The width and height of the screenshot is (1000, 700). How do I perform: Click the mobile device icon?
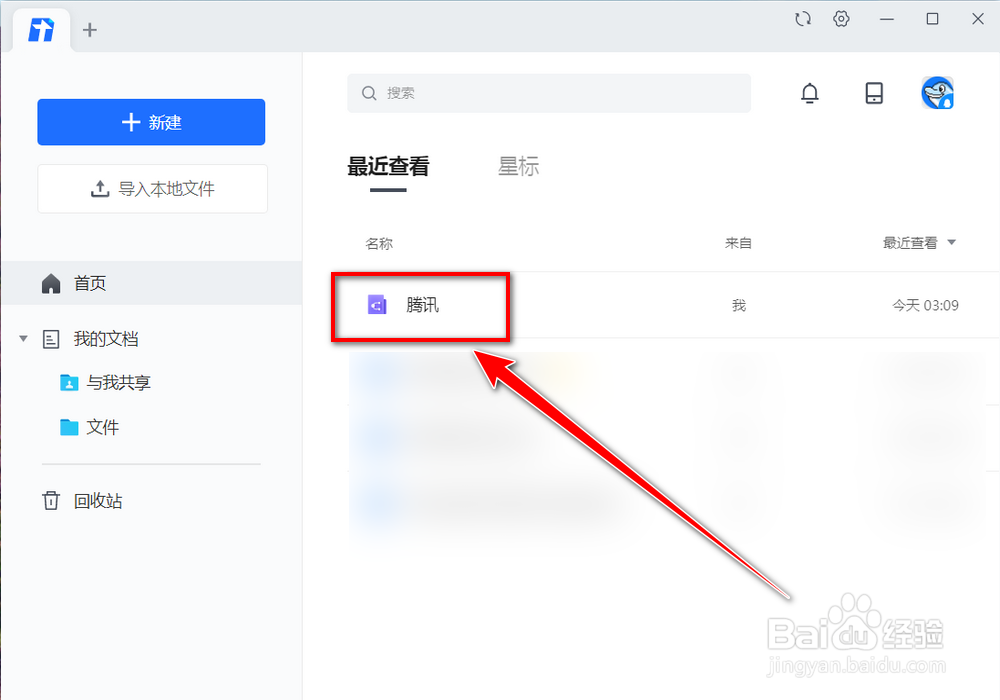874,93
